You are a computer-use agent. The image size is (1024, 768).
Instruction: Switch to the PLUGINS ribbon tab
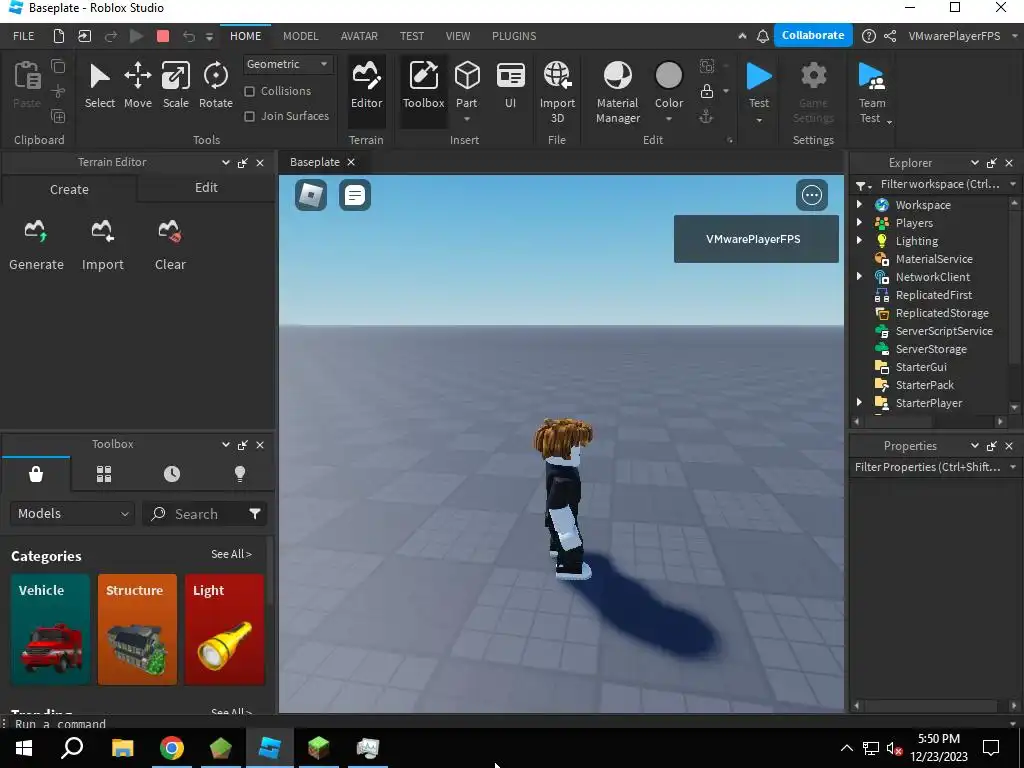click(514, 36)
